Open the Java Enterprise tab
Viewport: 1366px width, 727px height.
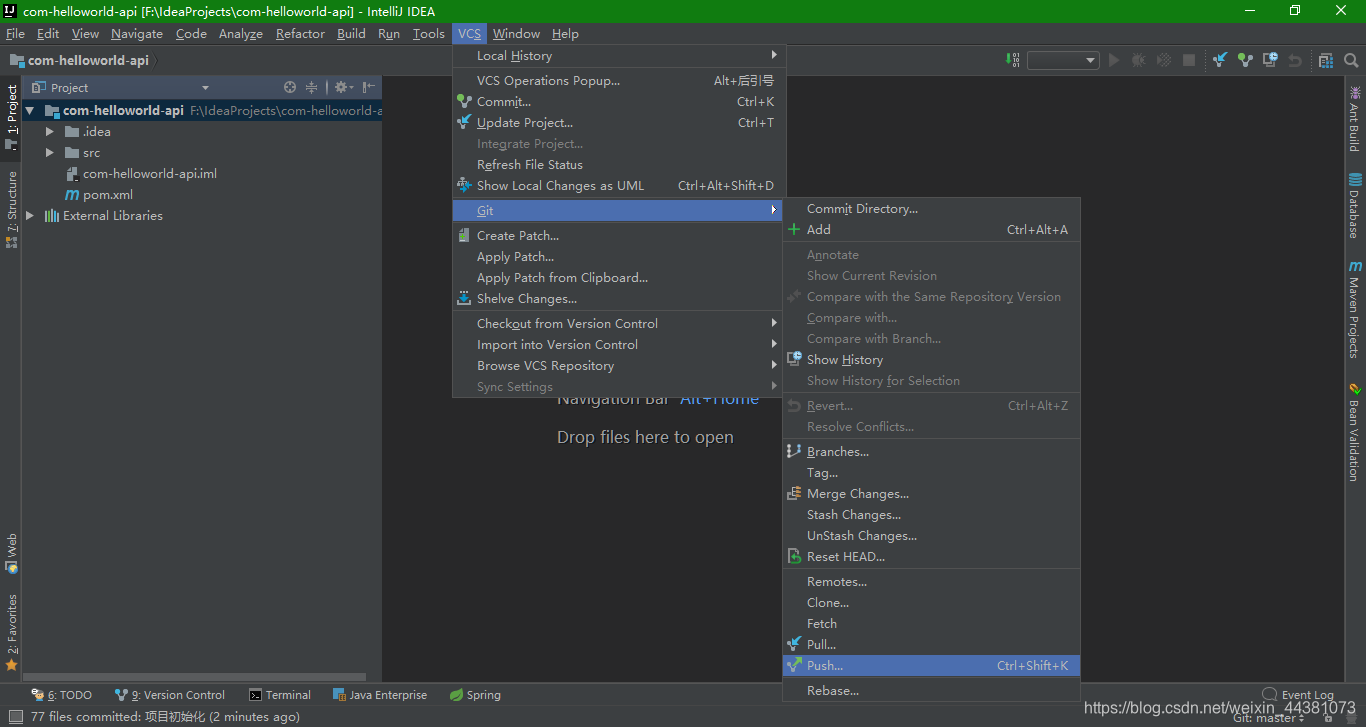(x=380, y=695)
